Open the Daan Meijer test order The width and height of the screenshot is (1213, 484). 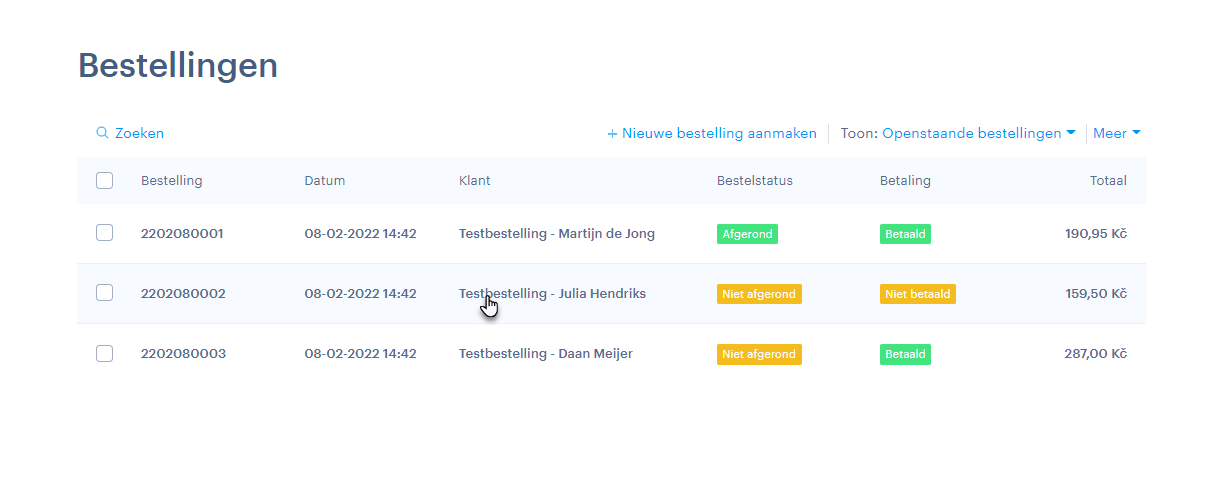545,354
